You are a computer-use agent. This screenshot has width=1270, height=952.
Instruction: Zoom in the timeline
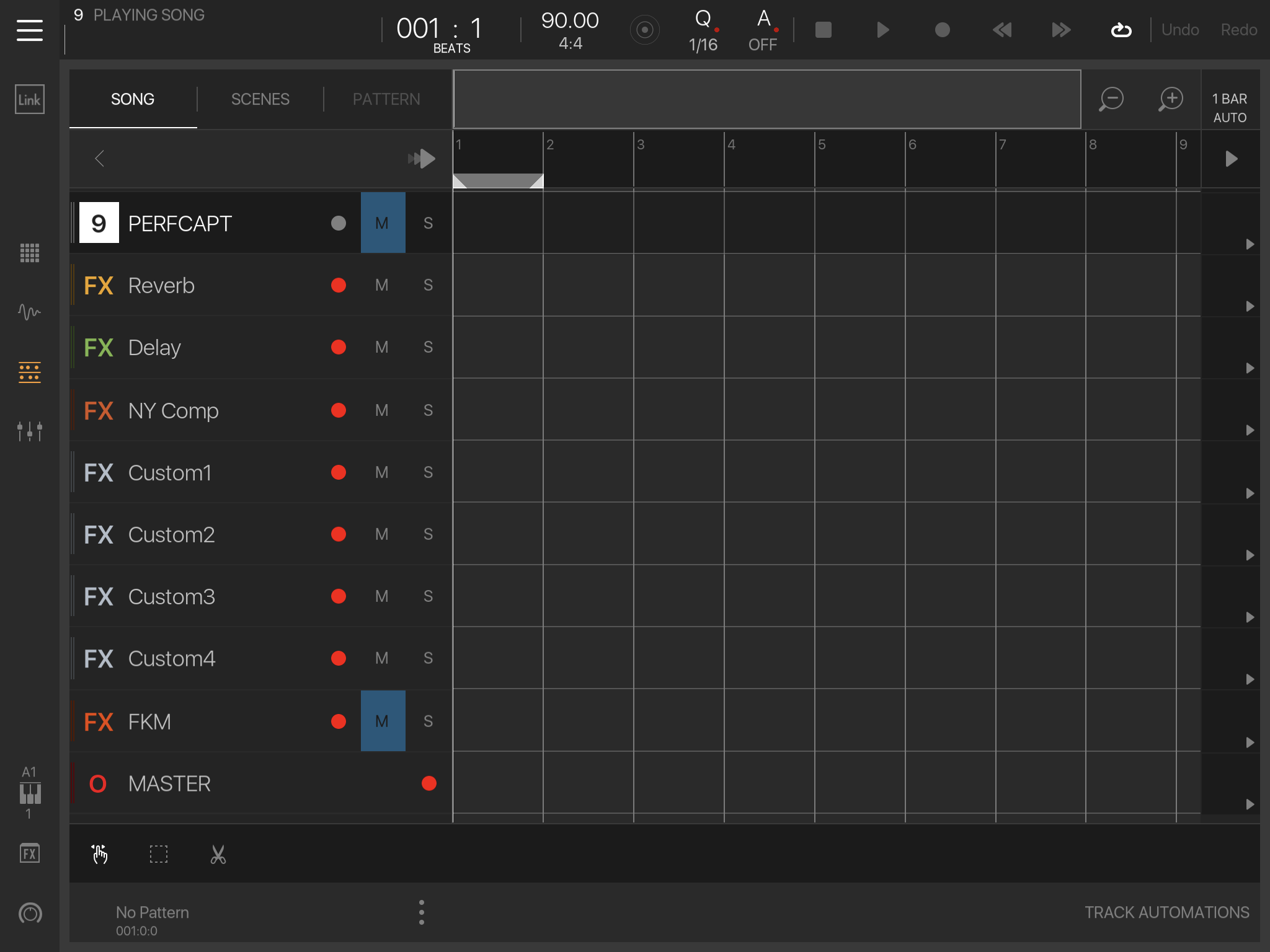(1171, 99)
